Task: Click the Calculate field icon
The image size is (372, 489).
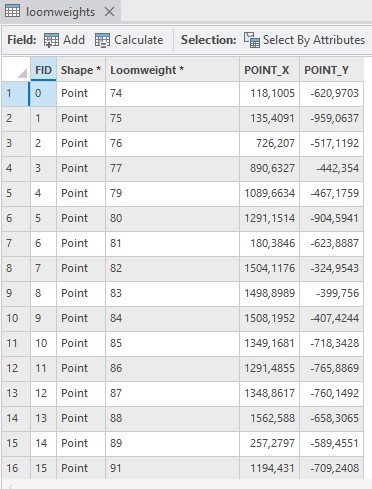Action: pos(102,40)
